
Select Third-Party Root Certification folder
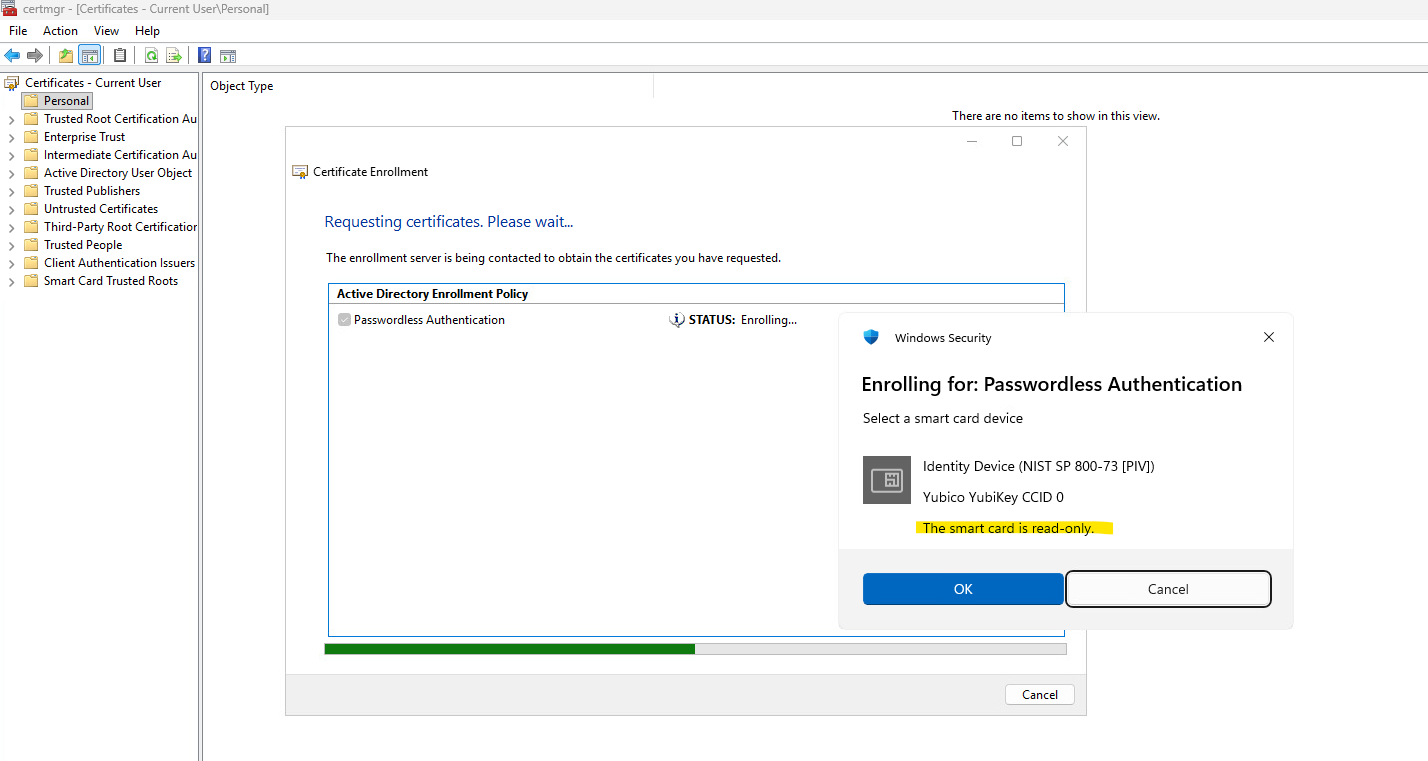coord(110,227)
